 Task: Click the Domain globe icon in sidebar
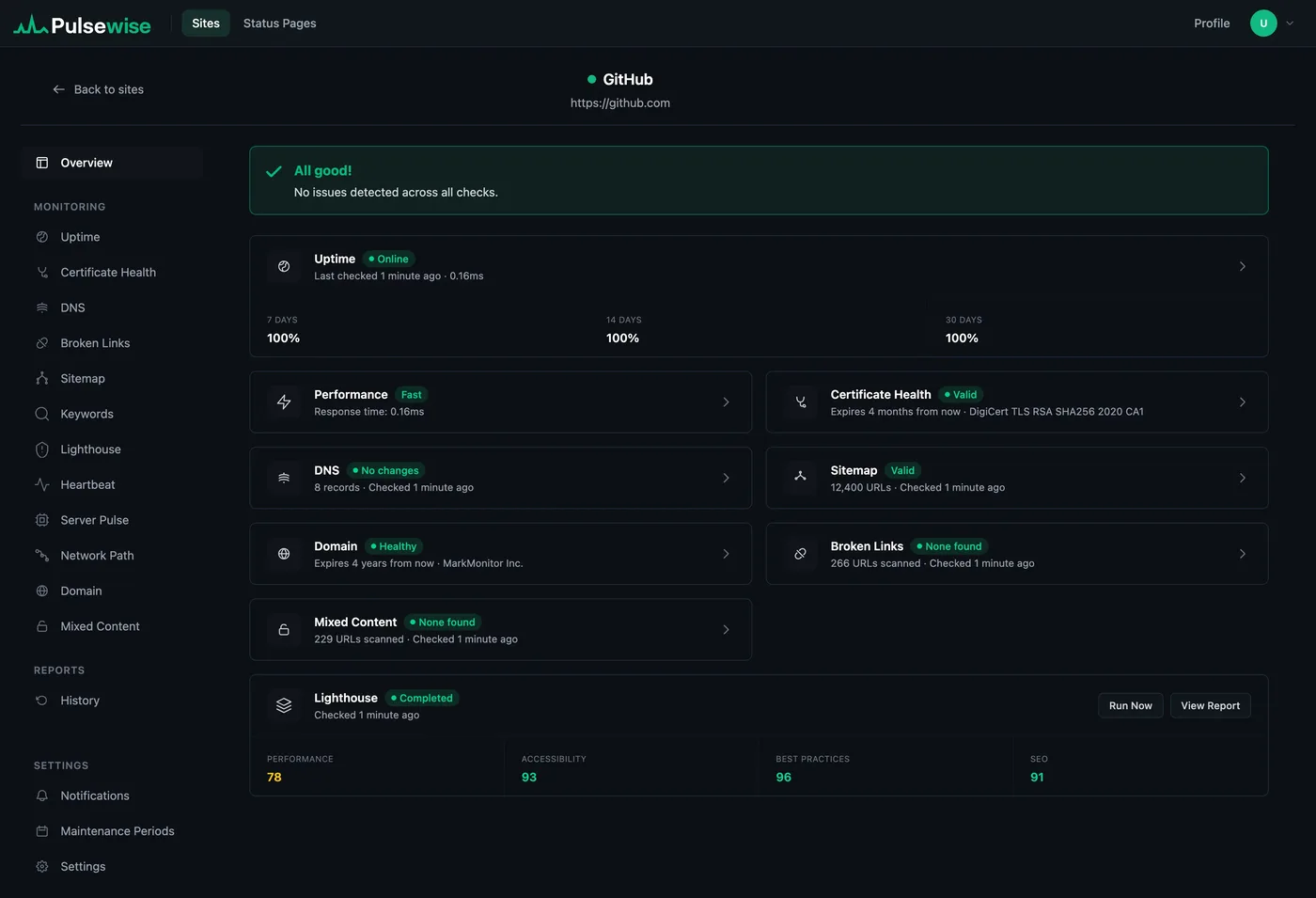pyautogui.click(x=42, y=591)
